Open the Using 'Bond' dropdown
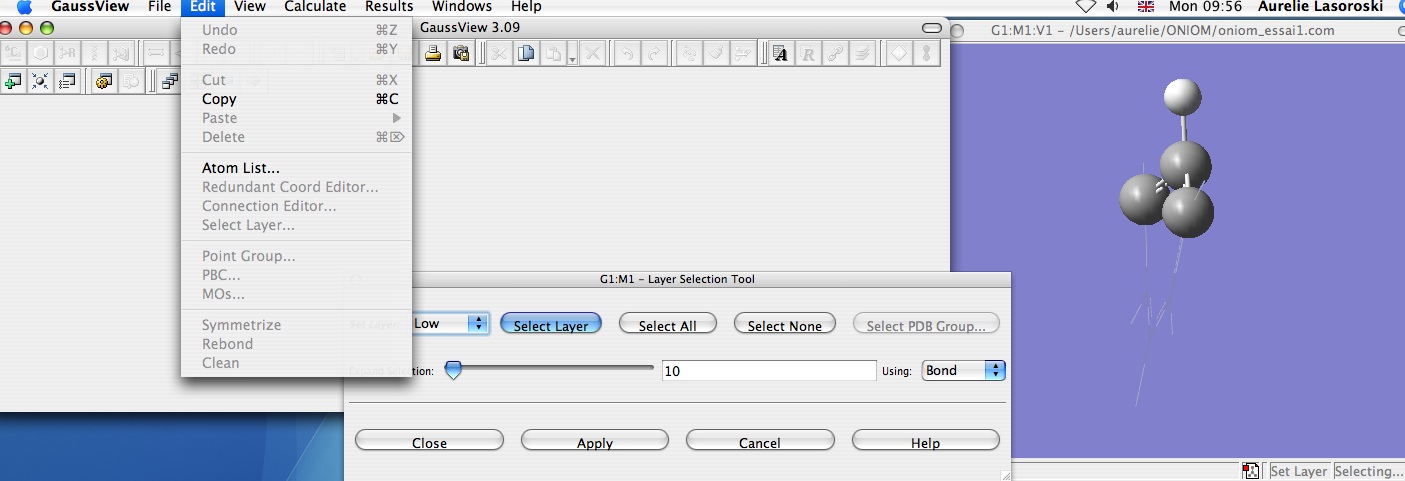This screenshot has width=1405, height=481. [963, 370]
